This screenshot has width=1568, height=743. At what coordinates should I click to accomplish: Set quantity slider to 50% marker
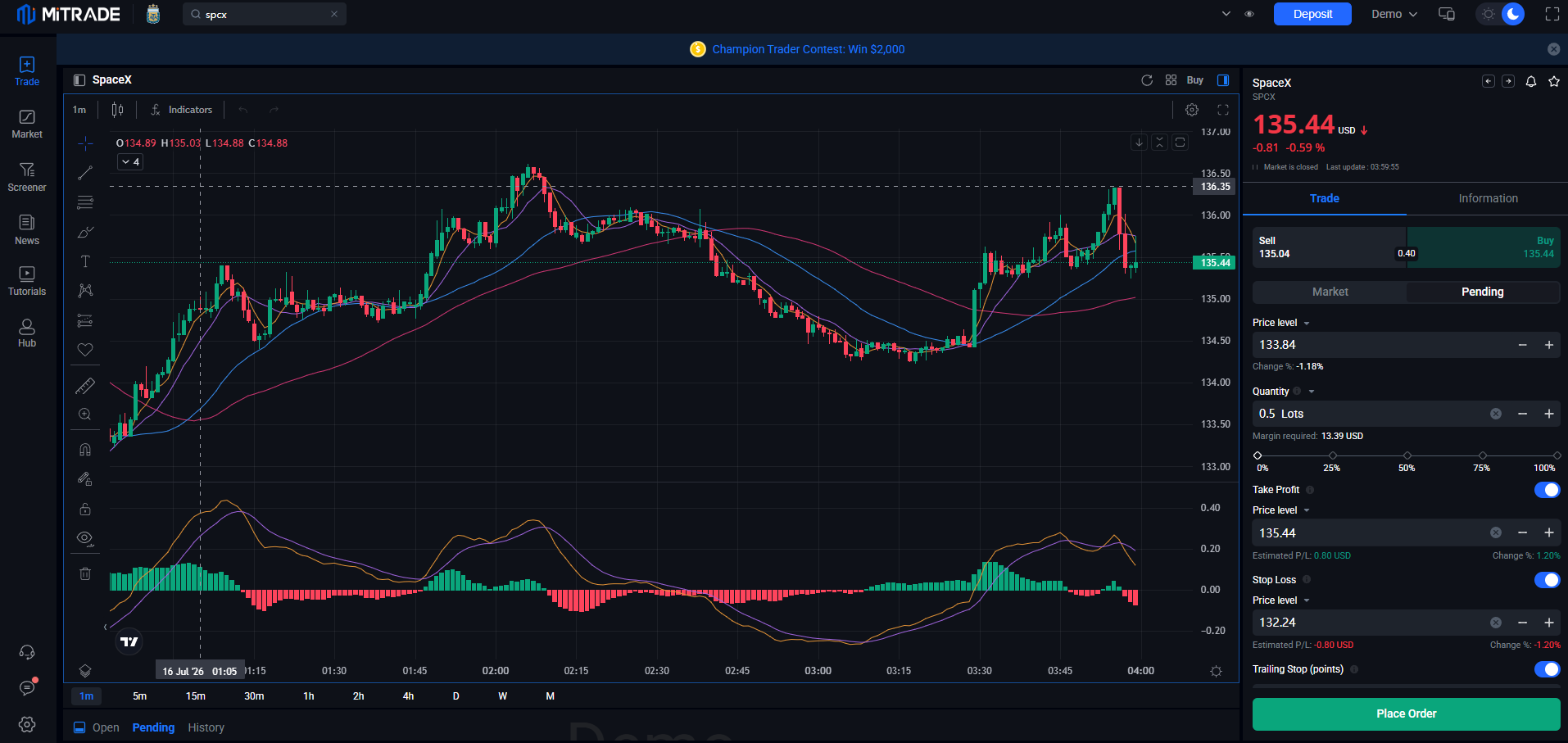click(x=1407, y=455)
